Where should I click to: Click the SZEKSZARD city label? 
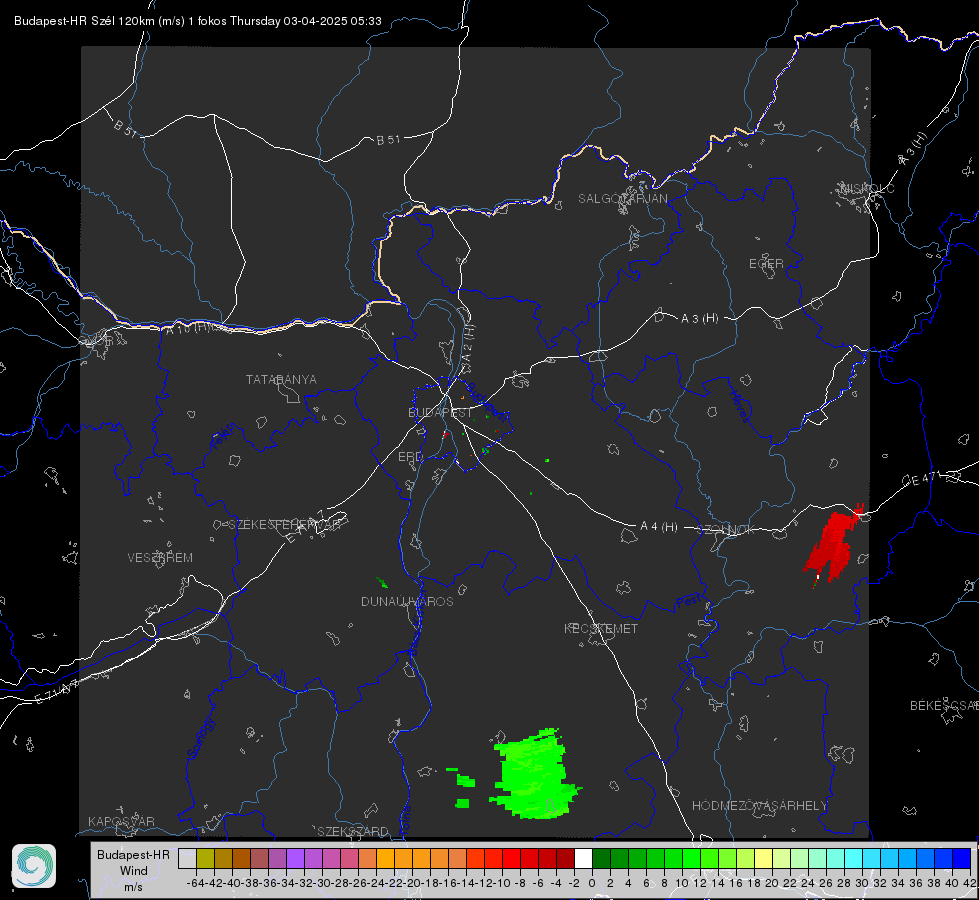353,831
